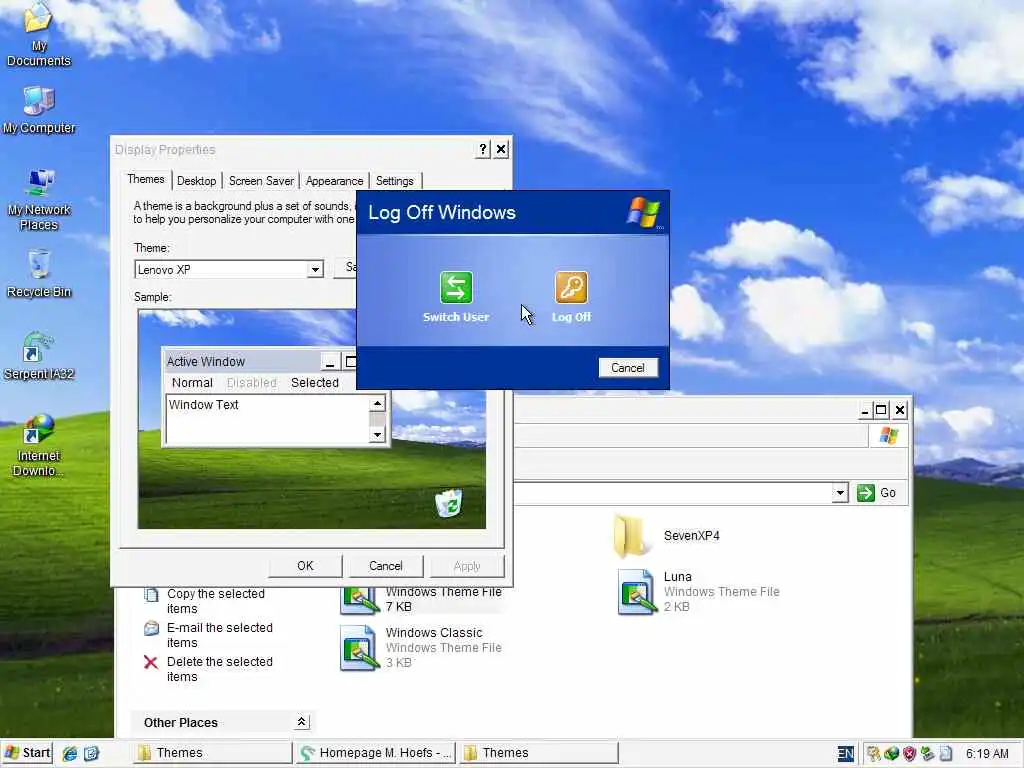Click the recycle bin in theme sample preview
Image resolution: width=1024 pixels, height=768 pixels.
pyautogui.click(x=449, y=503)
